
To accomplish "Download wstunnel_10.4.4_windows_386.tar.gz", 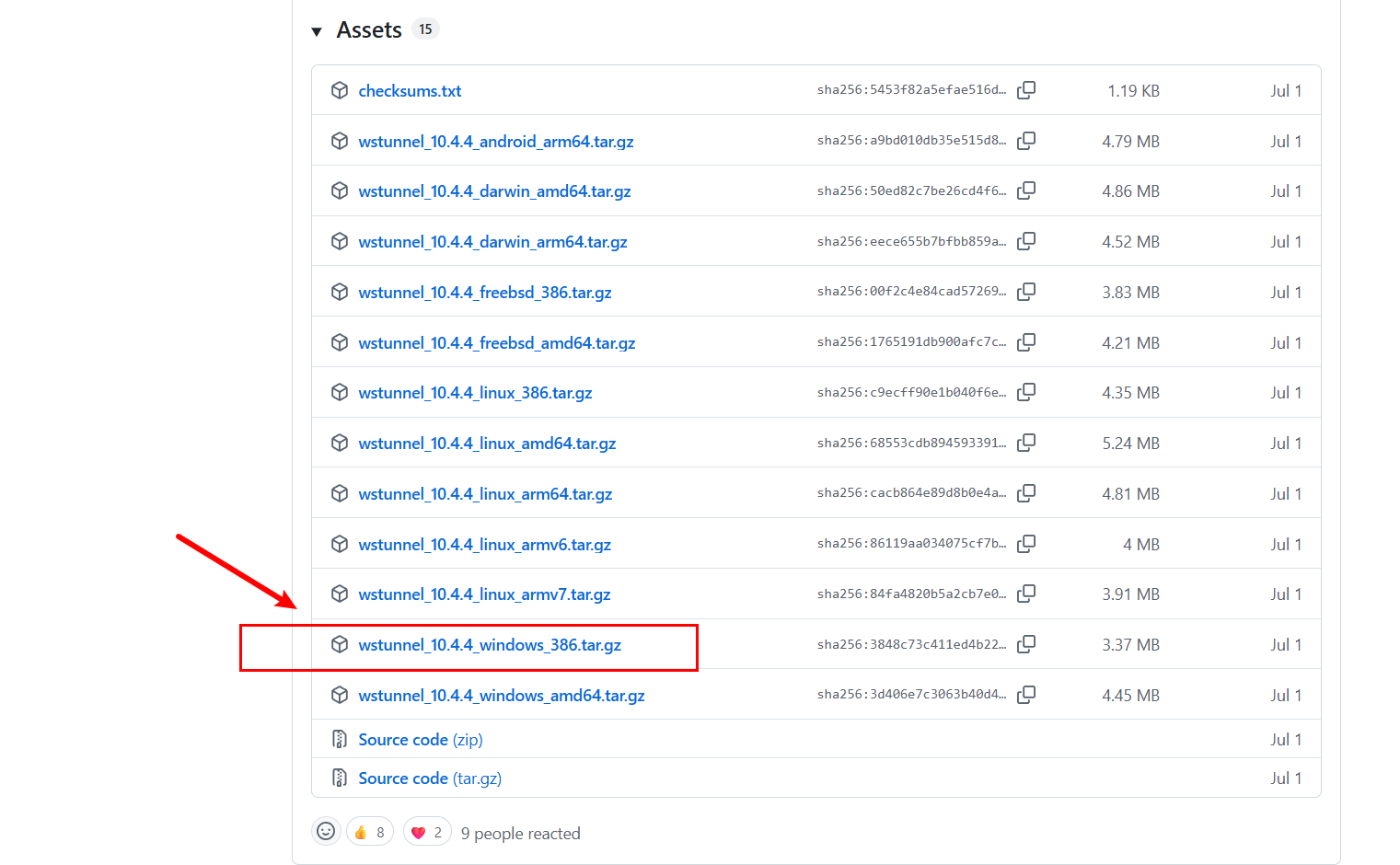I will 490,645.
